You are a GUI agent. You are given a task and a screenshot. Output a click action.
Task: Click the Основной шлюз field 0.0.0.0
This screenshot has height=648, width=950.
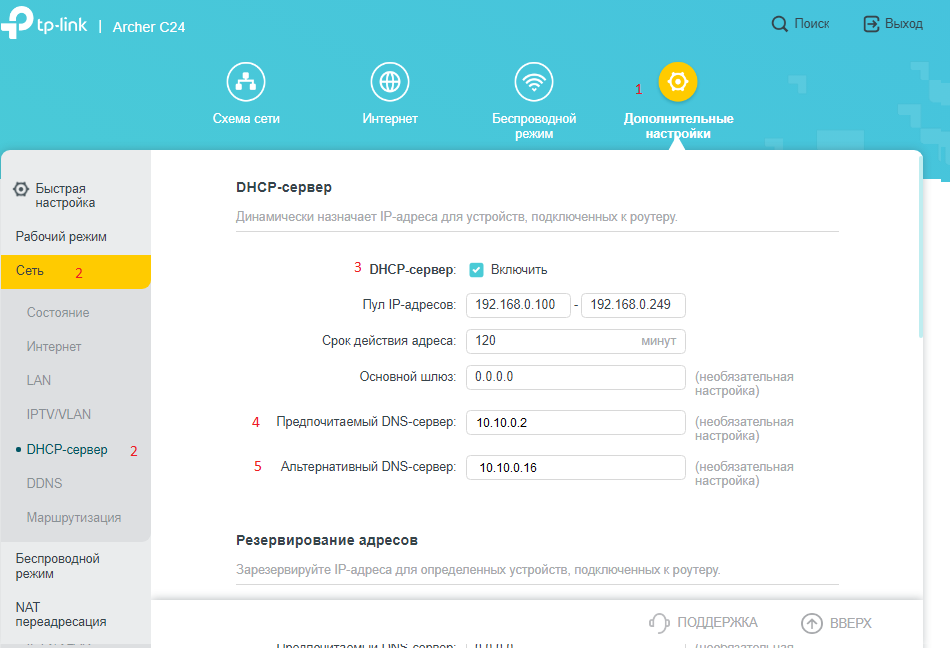[576, 377]
